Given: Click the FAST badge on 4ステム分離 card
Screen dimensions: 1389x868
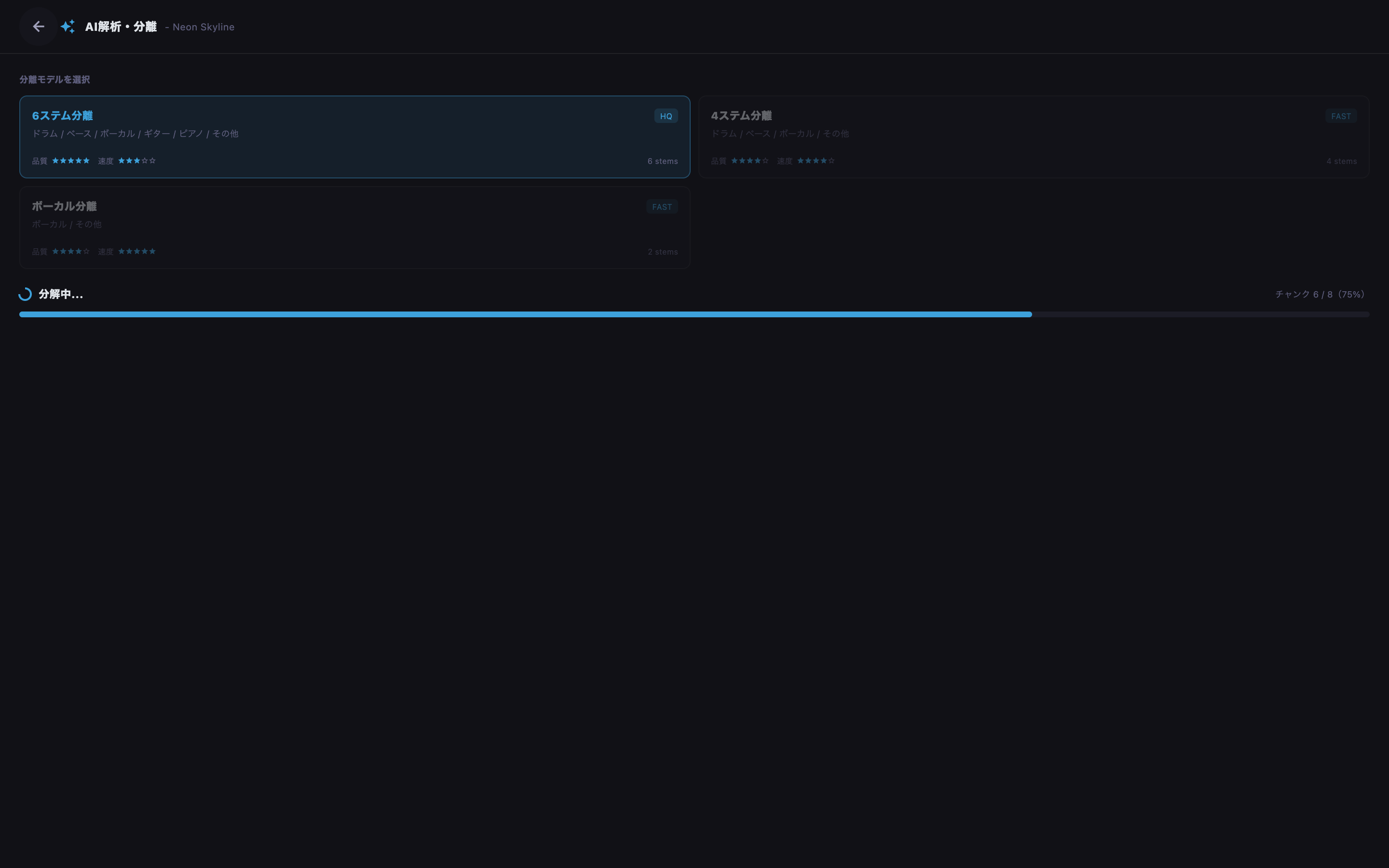Looking at the screenshot, I should [1341, 116].
